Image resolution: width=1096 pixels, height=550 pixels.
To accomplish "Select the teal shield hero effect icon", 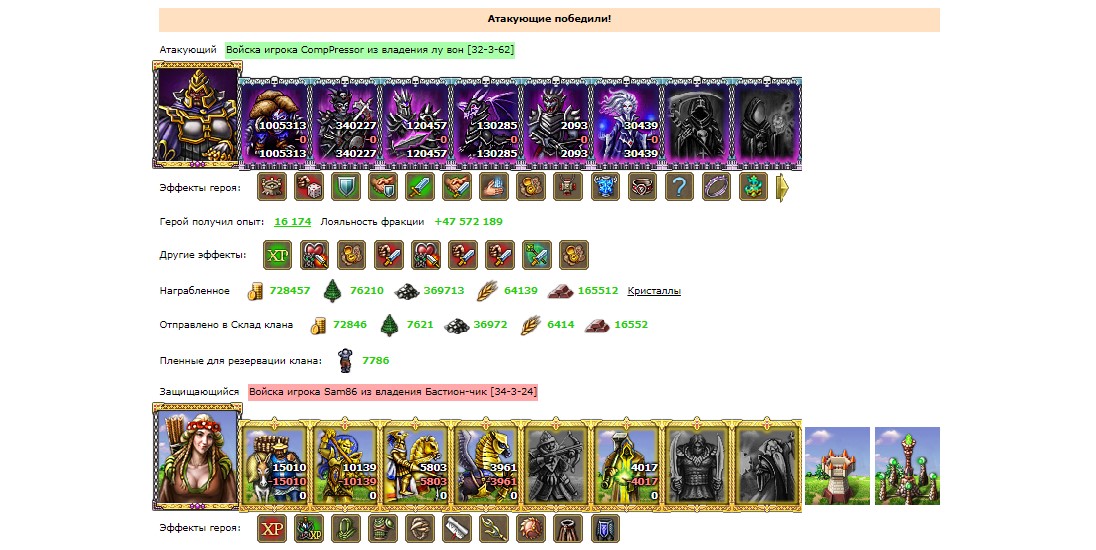I will 346,187.
